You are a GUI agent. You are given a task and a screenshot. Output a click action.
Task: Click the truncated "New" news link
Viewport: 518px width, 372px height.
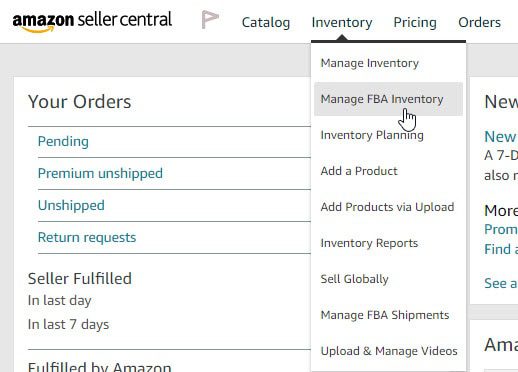[x=501, y=137]
